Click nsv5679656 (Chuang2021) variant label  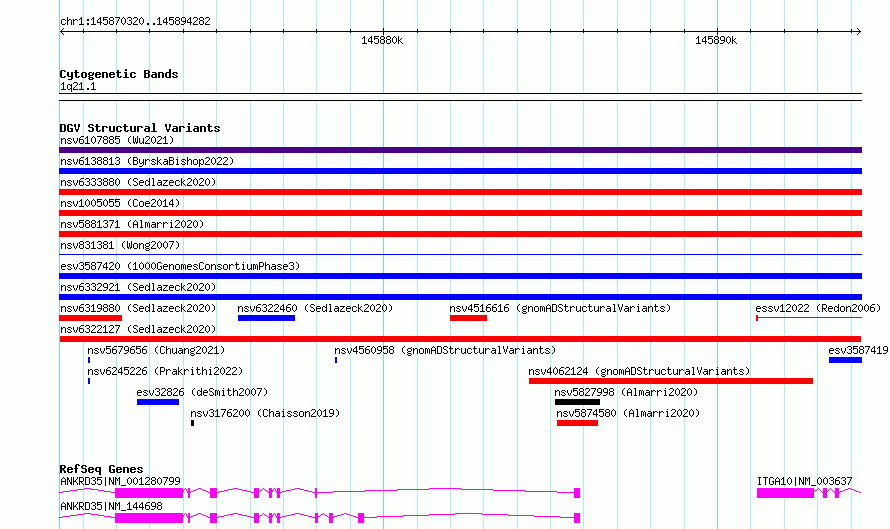pos(156,350)
